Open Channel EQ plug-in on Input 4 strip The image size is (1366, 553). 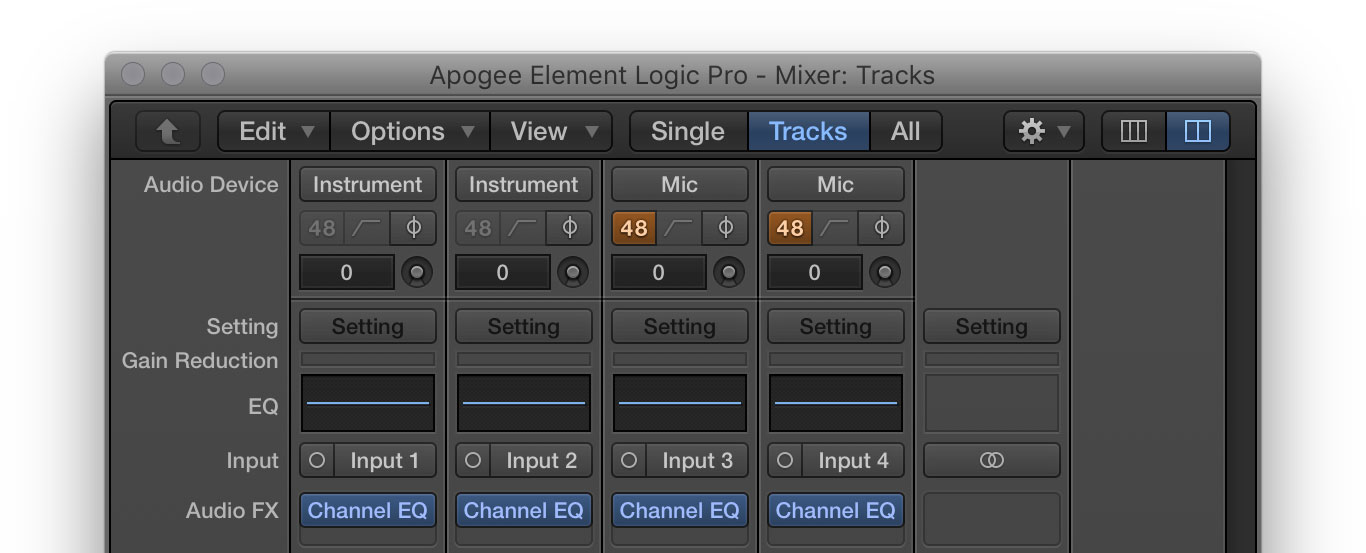[x=836, y=510]
